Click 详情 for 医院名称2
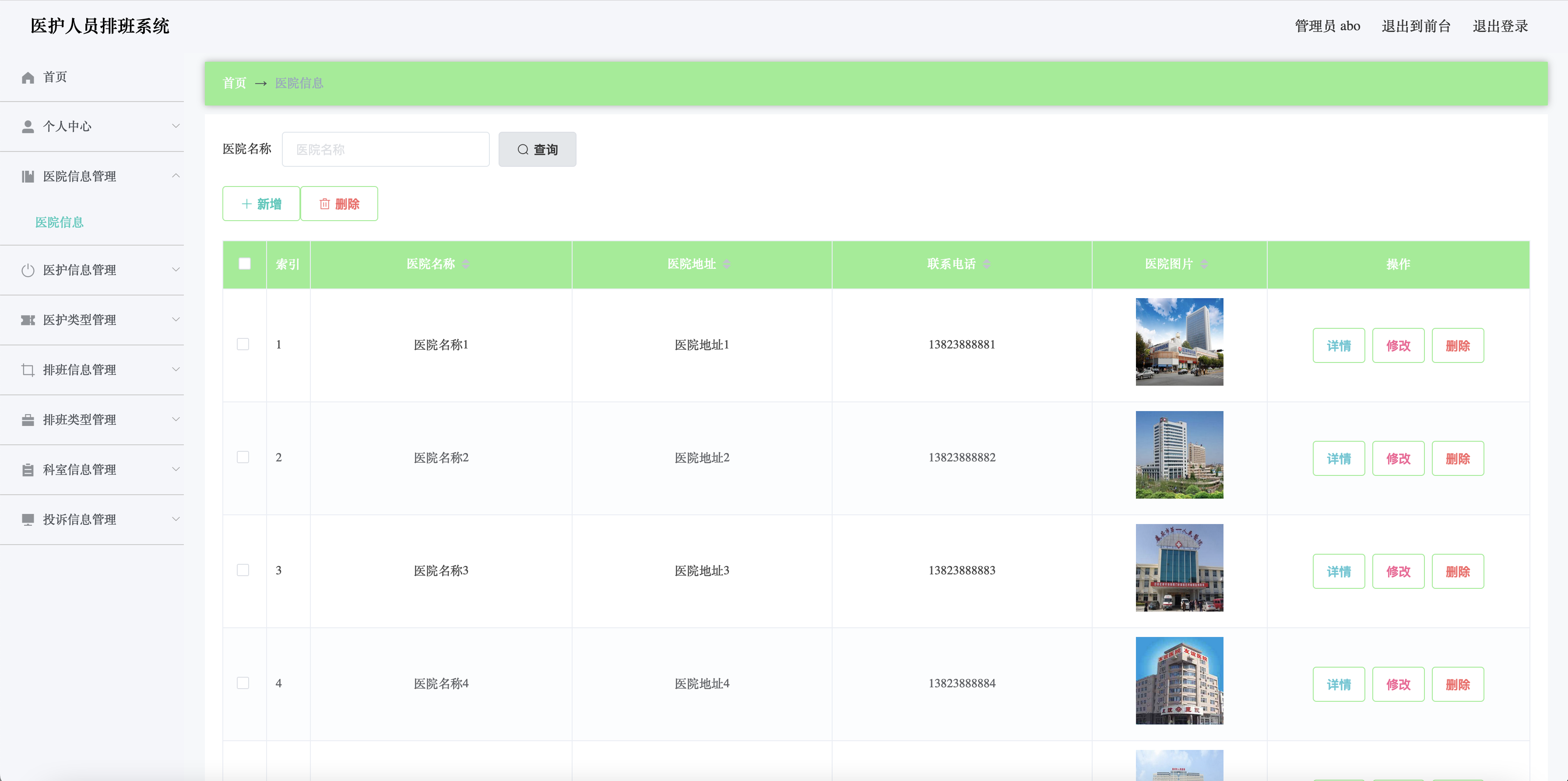This screenshot has width=1568, height=781. pos(1339,459)
